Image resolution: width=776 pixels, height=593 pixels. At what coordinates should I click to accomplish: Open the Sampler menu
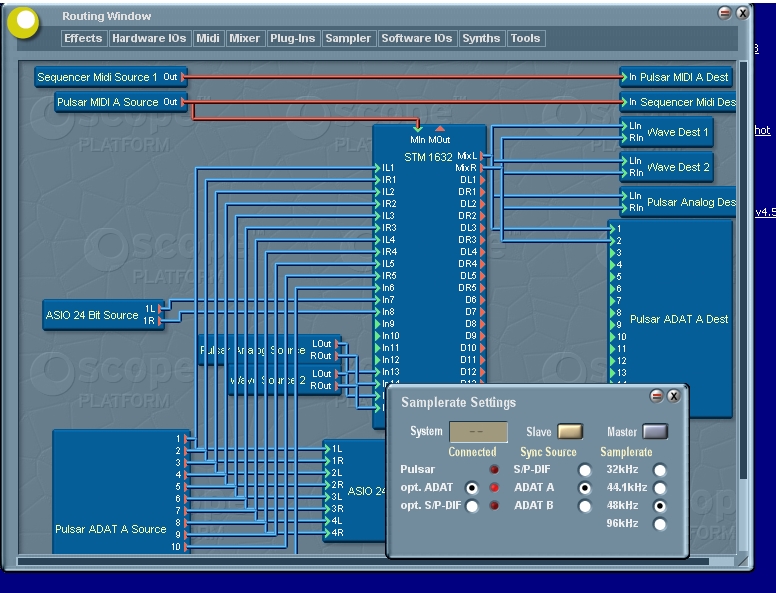[348, 39]
